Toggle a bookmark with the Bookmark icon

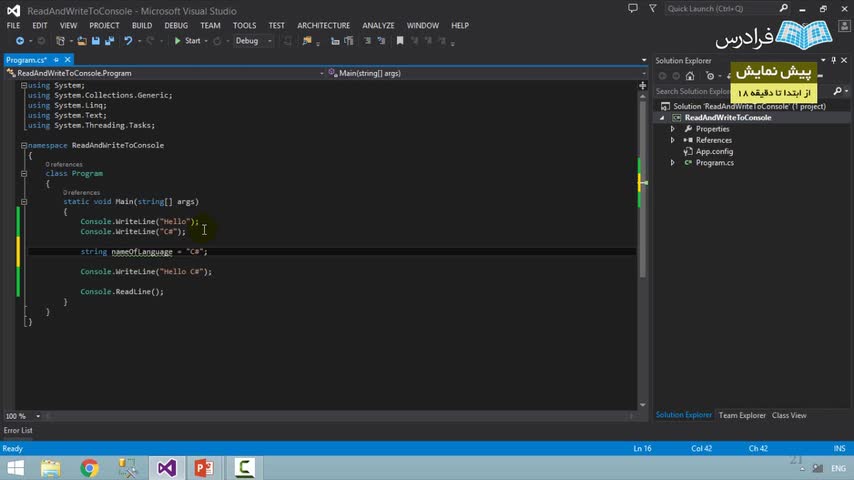click(x=400, y=41)
